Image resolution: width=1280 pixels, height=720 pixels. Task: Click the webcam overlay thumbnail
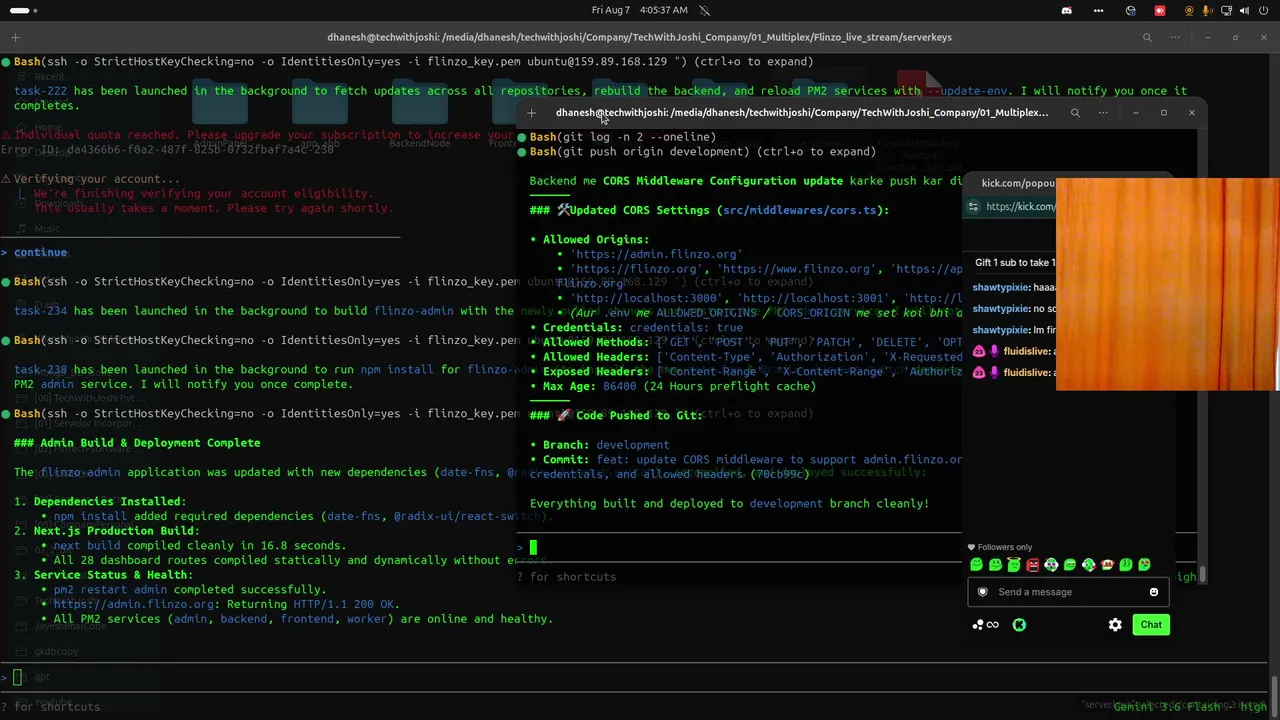click(x=1167, y=284)
